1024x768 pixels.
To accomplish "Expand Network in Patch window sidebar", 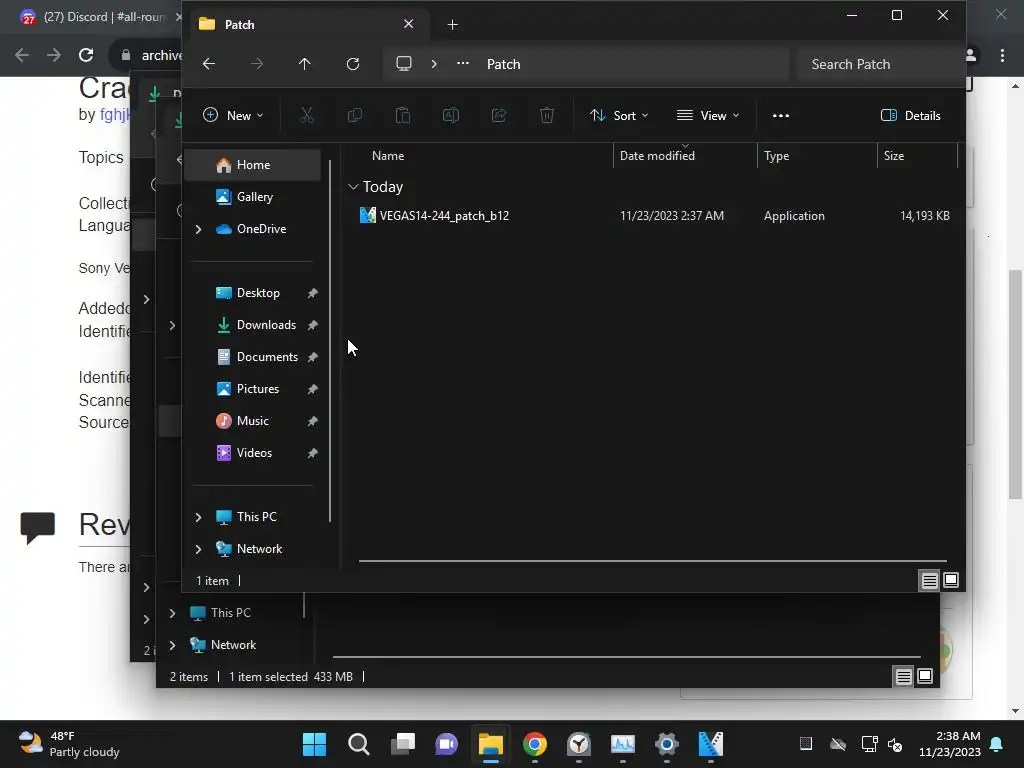I will coord(199,549).
